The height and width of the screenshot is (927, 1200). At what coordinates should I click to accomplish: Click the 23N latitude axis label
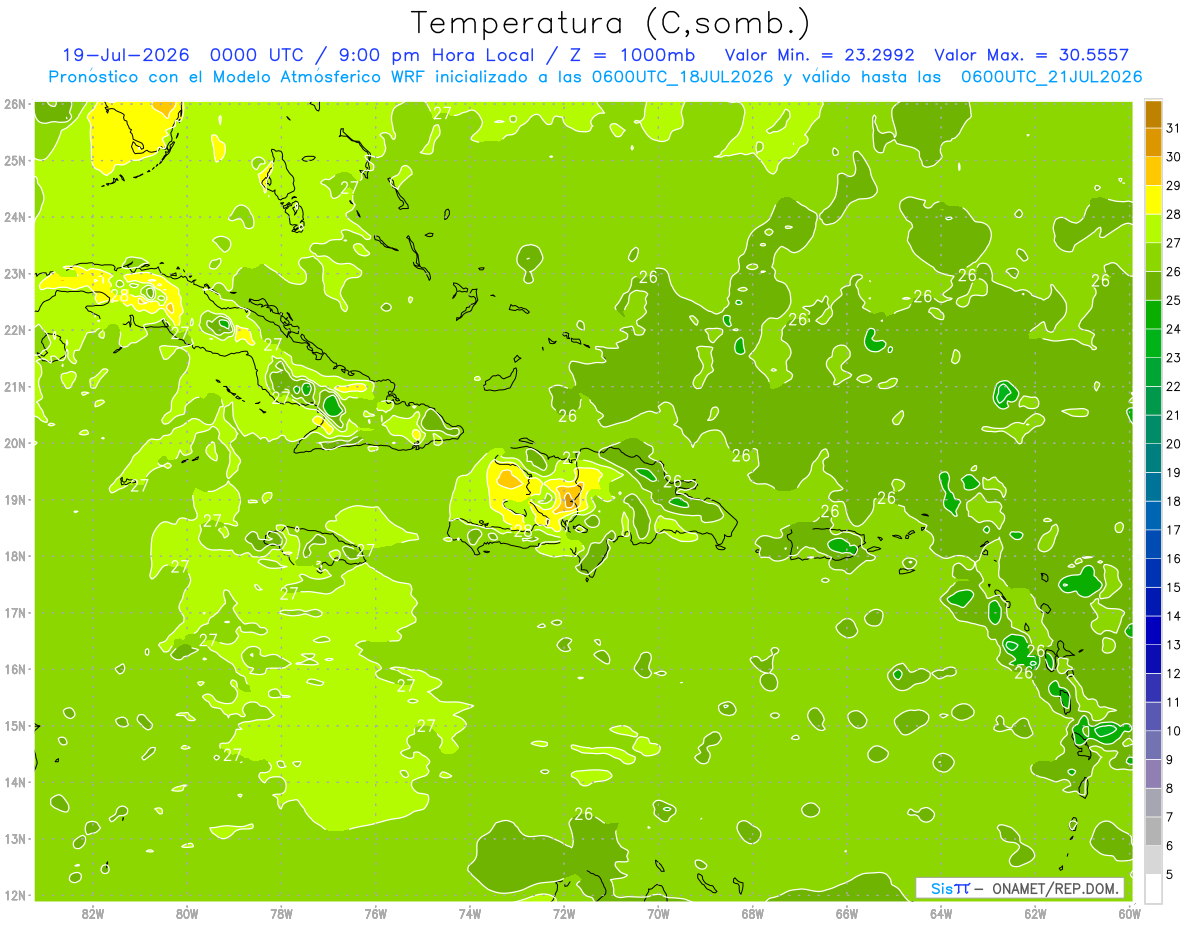coord(14,273)
